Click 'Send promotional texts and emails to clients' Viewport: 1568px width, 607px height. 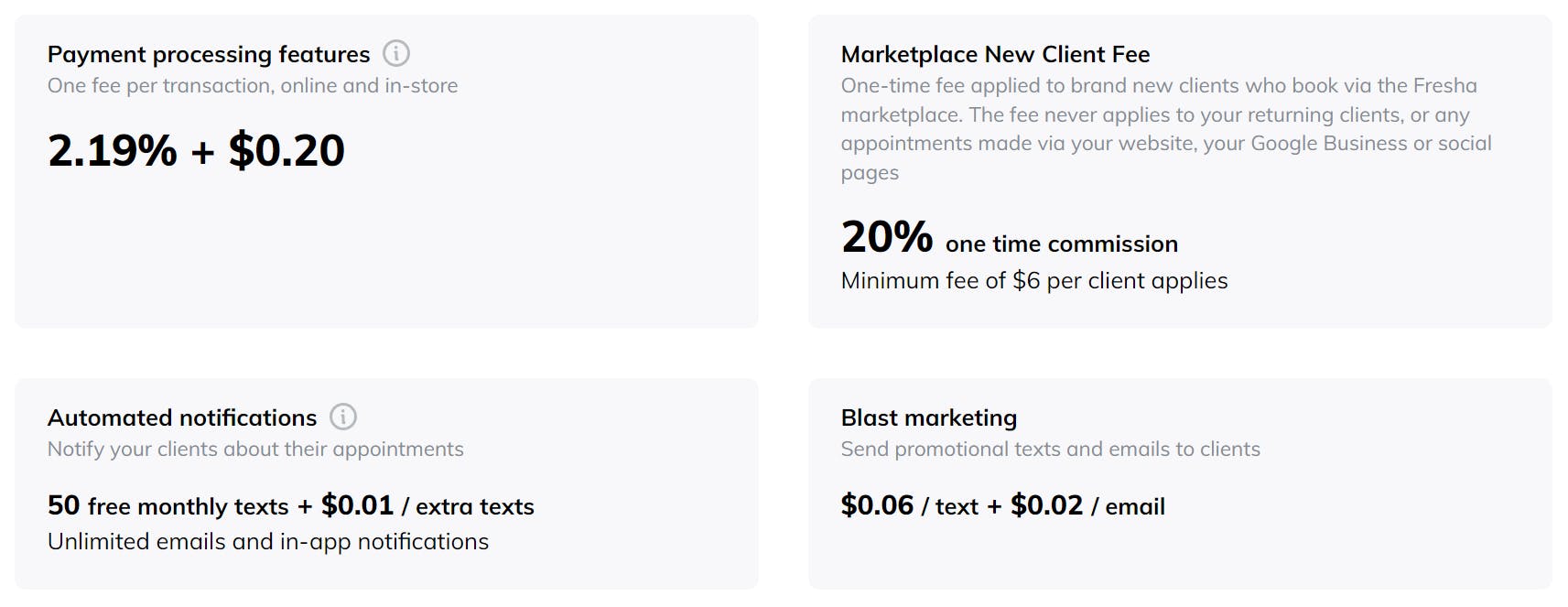[1050, 450]
